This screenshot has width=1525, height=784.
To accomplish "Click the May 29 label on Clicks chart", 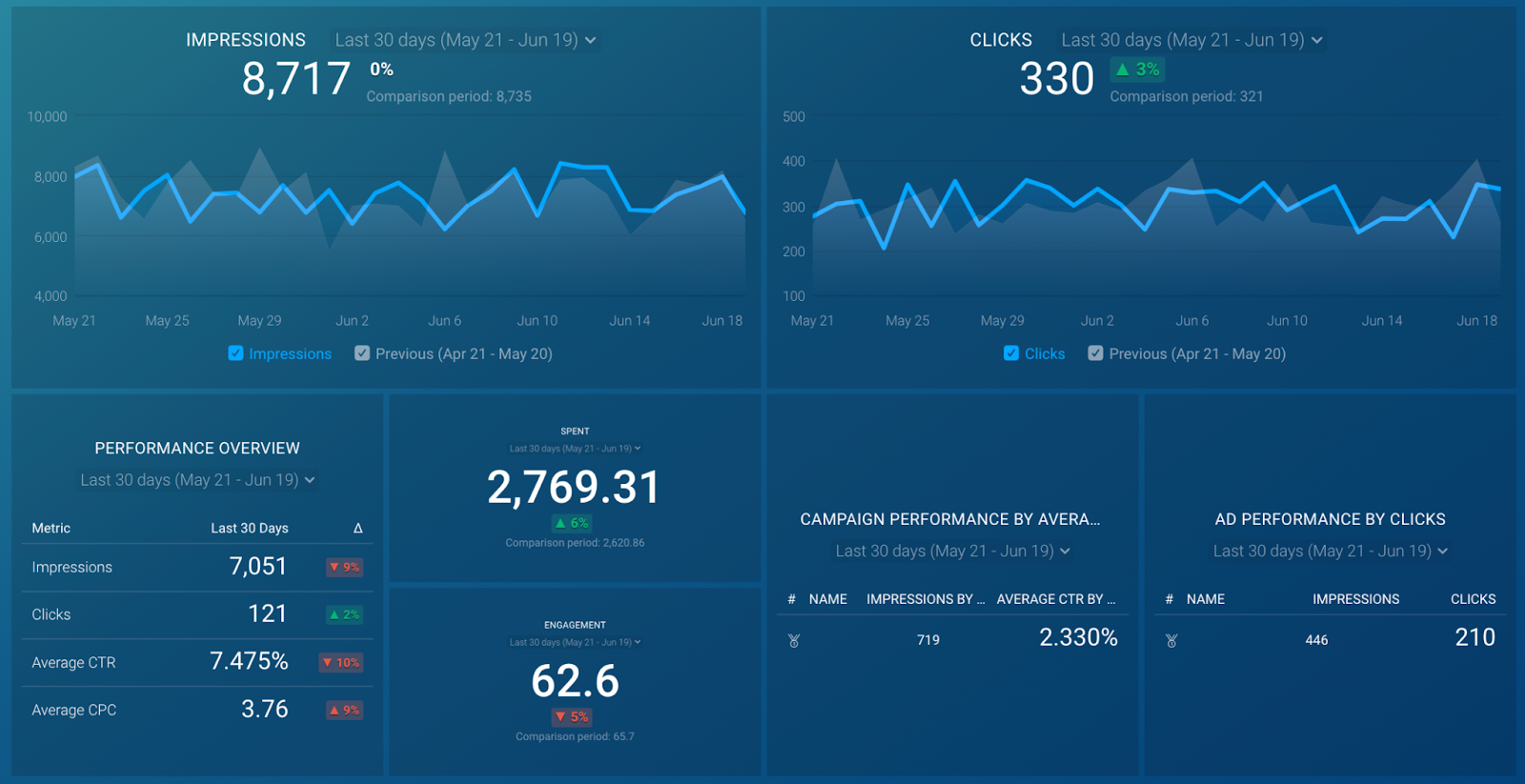I will (x=1003, y=321).
